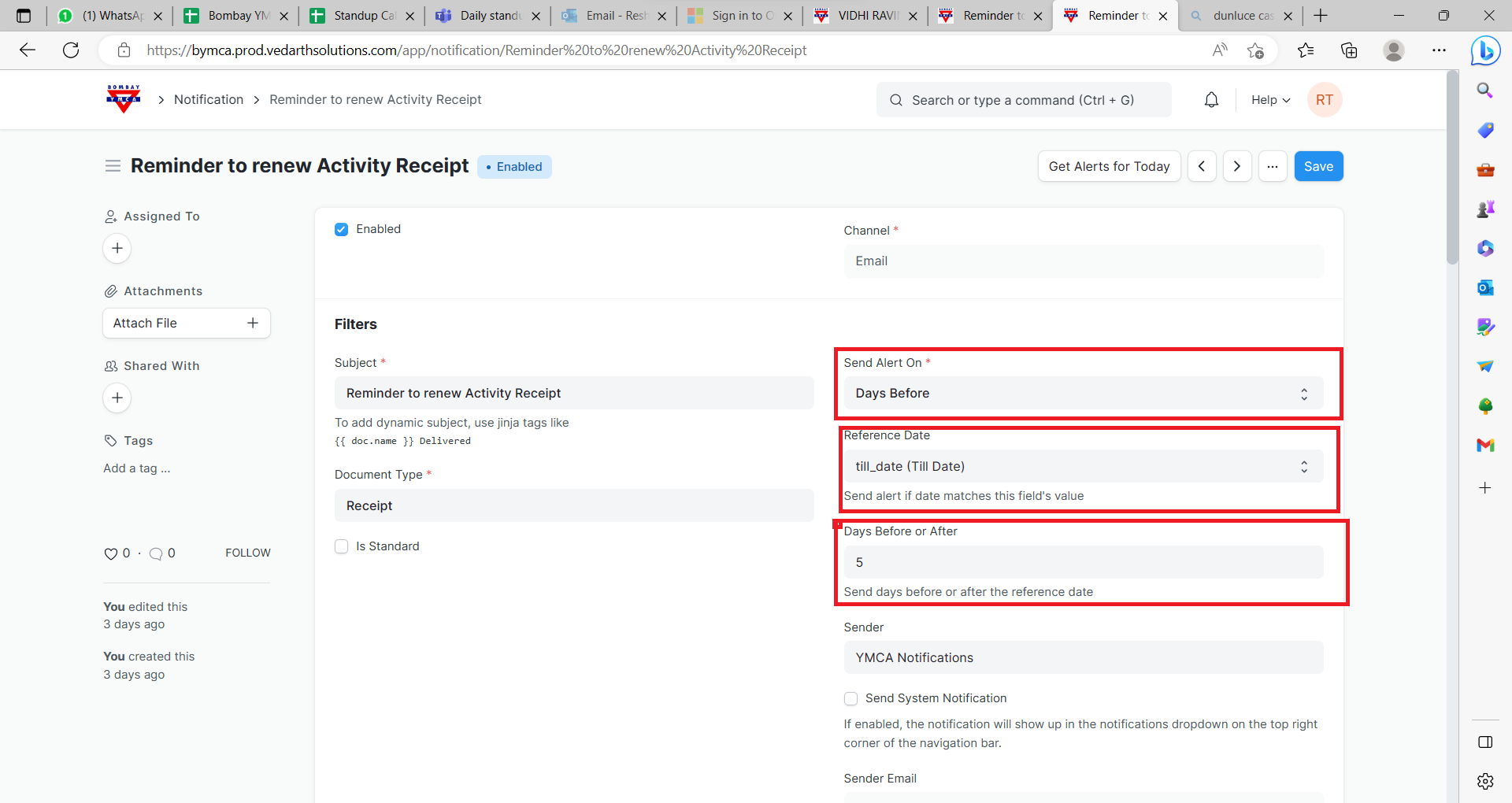Check the Is Standard checkbox
Screen dimensions: 1512x803
[x=342, y=546]
